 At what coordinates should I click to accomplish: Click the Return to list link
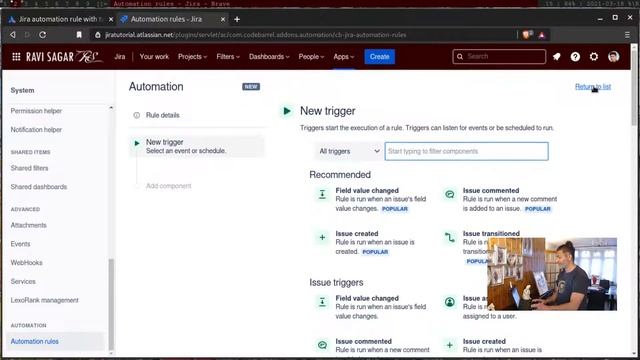click(593, 87)
